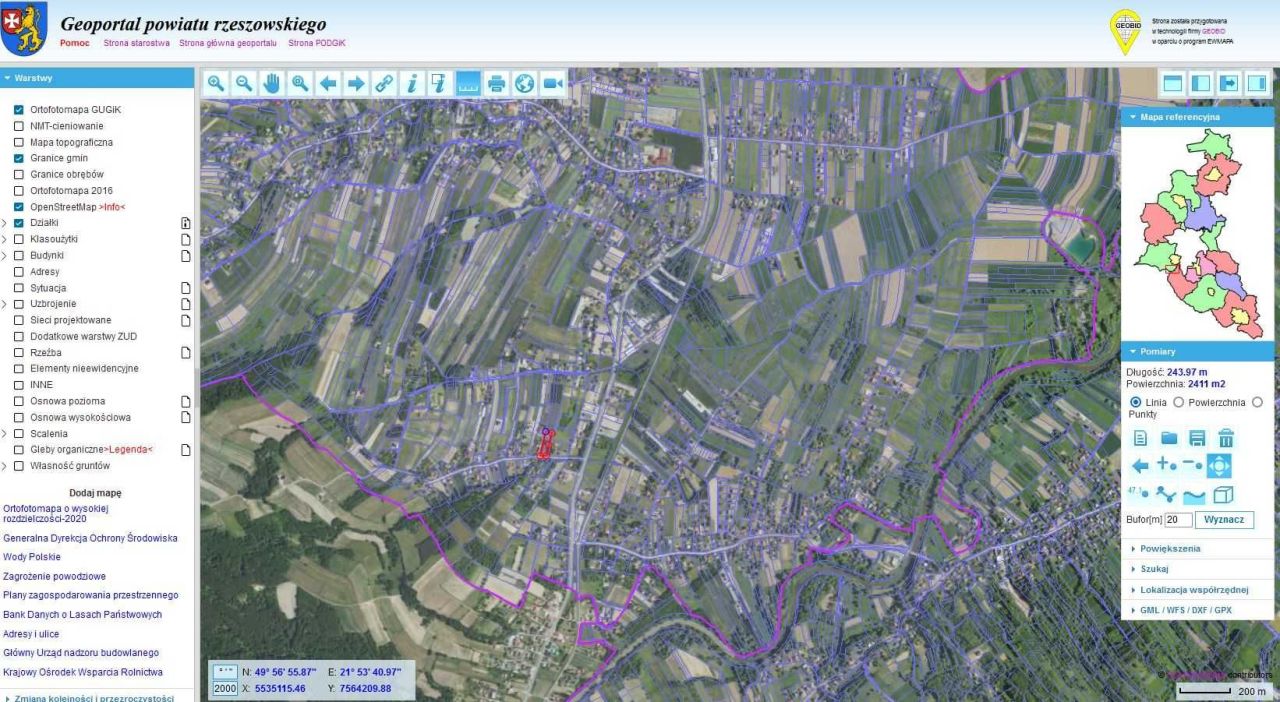The width and height of the screenshot is (1280, 702).
Task: Click the trash icon in Pomiary panel
Action: coord(1226,438)
